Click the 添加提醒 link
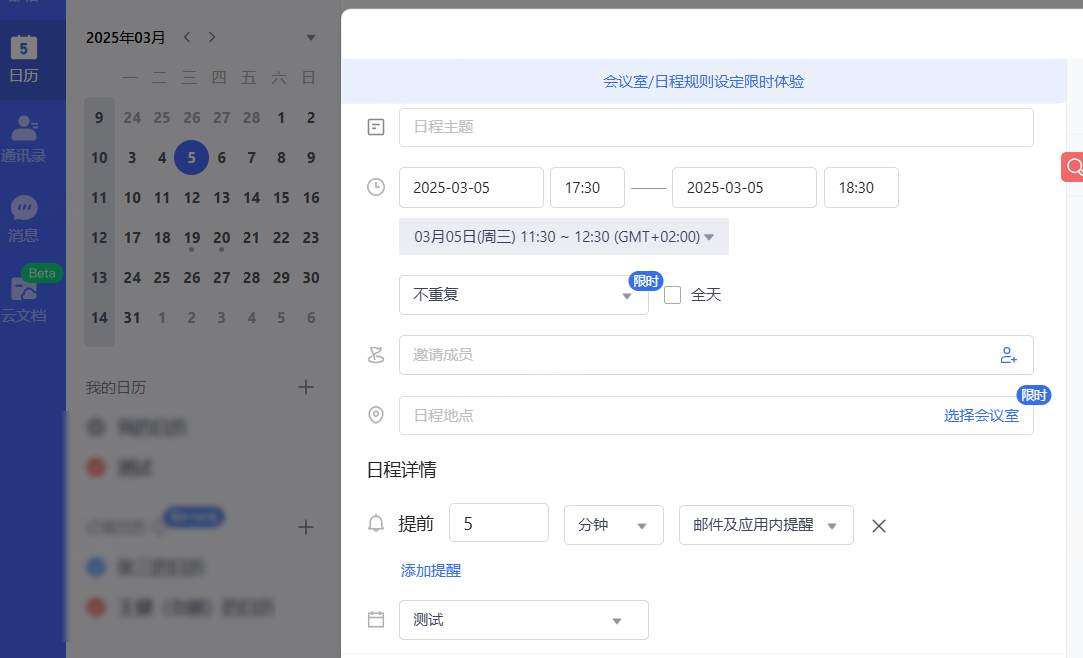 tap(431, 571)
